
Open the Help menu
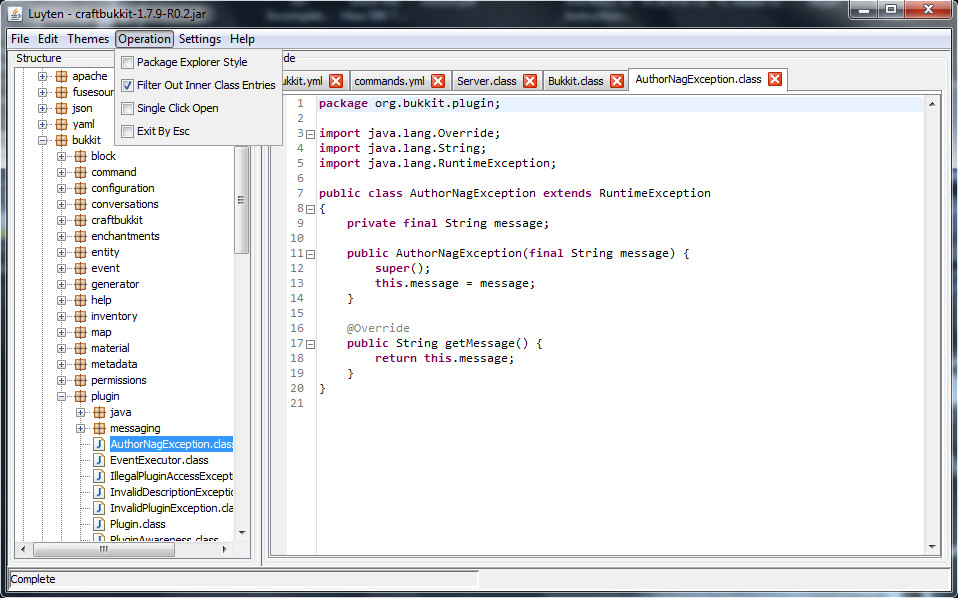point(243,39)
